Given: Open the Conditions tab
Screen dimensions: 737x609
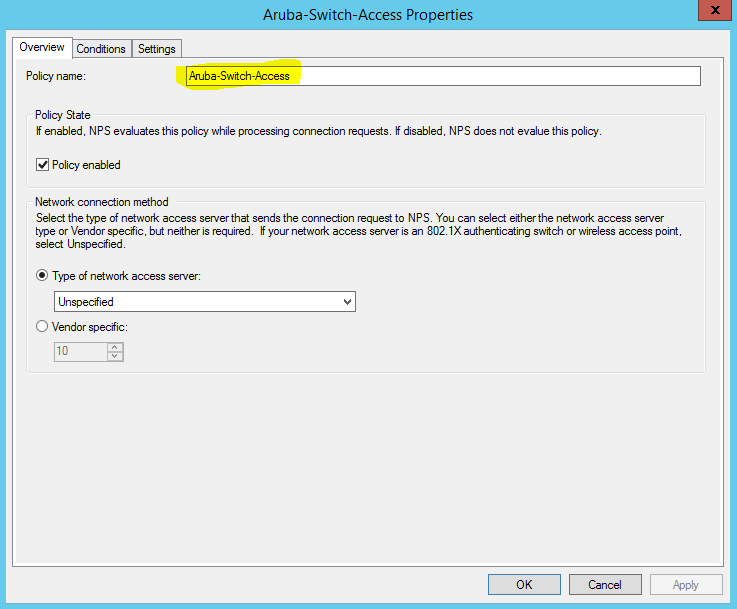Looking at the screenshot, I should pos(101,49).
